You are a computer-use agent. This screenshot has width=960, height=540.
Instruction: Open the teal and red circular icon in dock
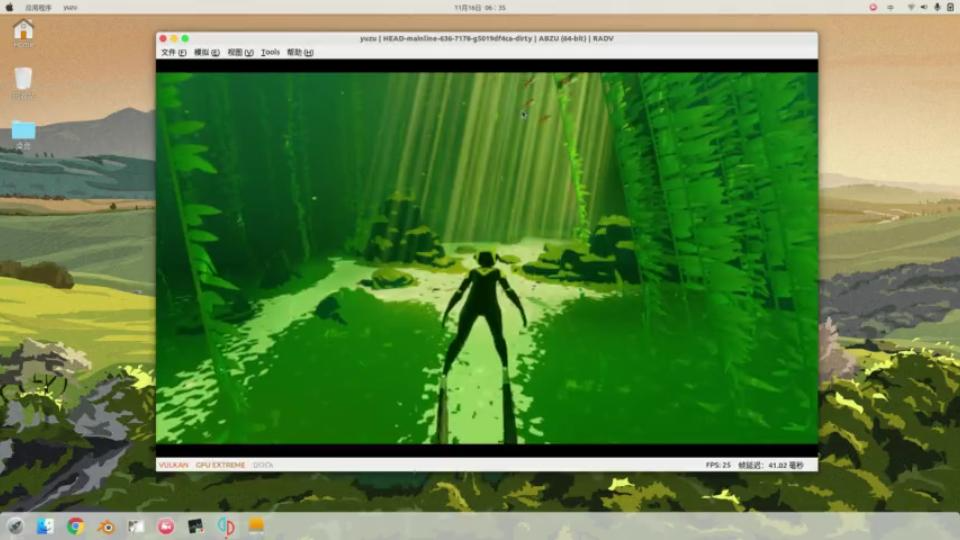click(x=226, y=526)
